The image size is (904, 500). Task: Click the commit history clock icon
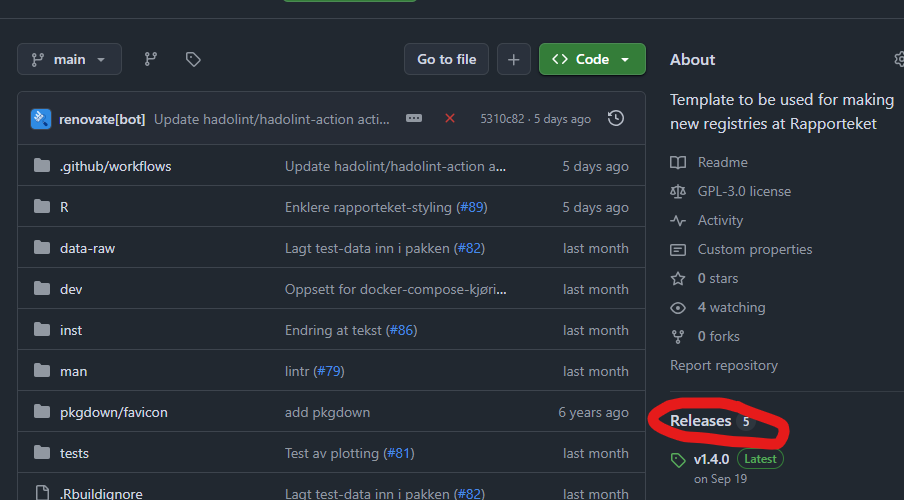pyautogui.click(x=616, y=118)
